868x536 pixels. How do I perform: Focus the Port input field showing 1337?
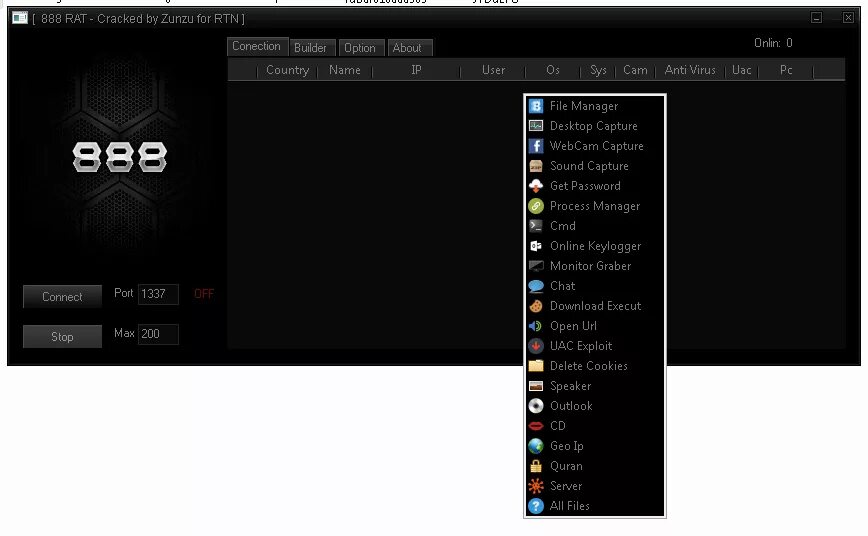[x=158, y=294]
